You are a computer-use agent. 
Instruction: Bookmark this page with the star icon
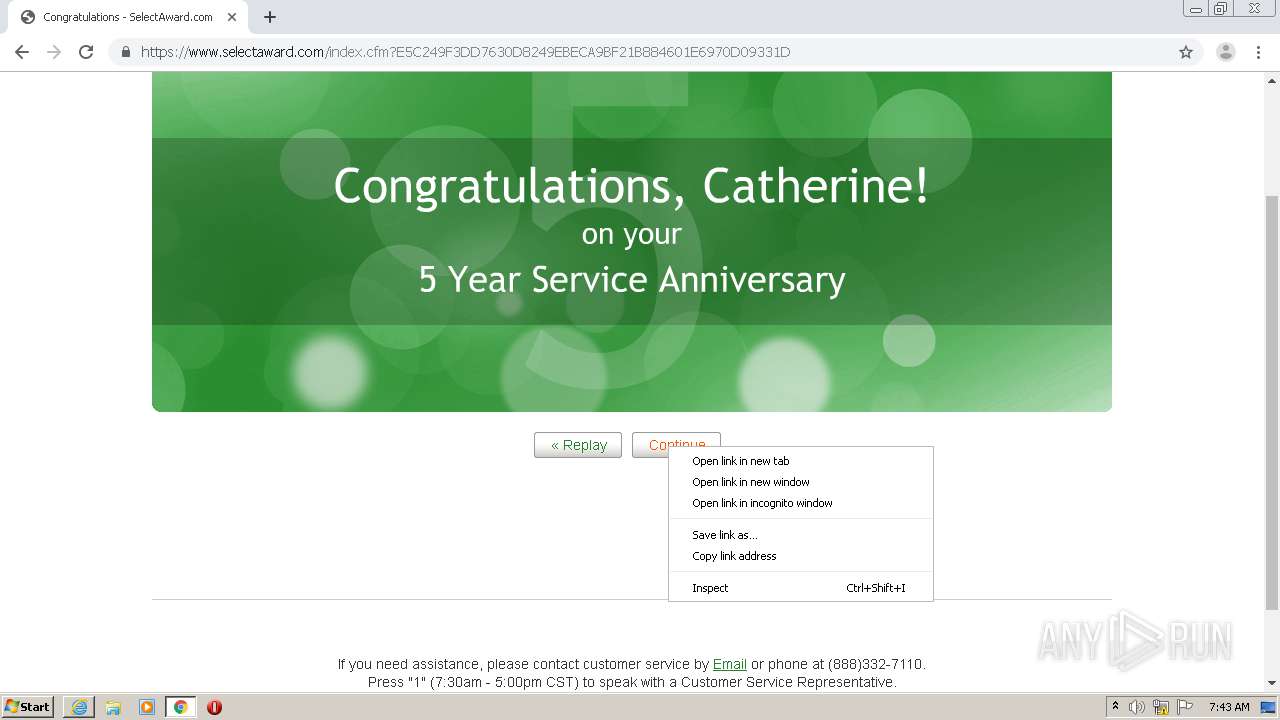click(1186, 52)
